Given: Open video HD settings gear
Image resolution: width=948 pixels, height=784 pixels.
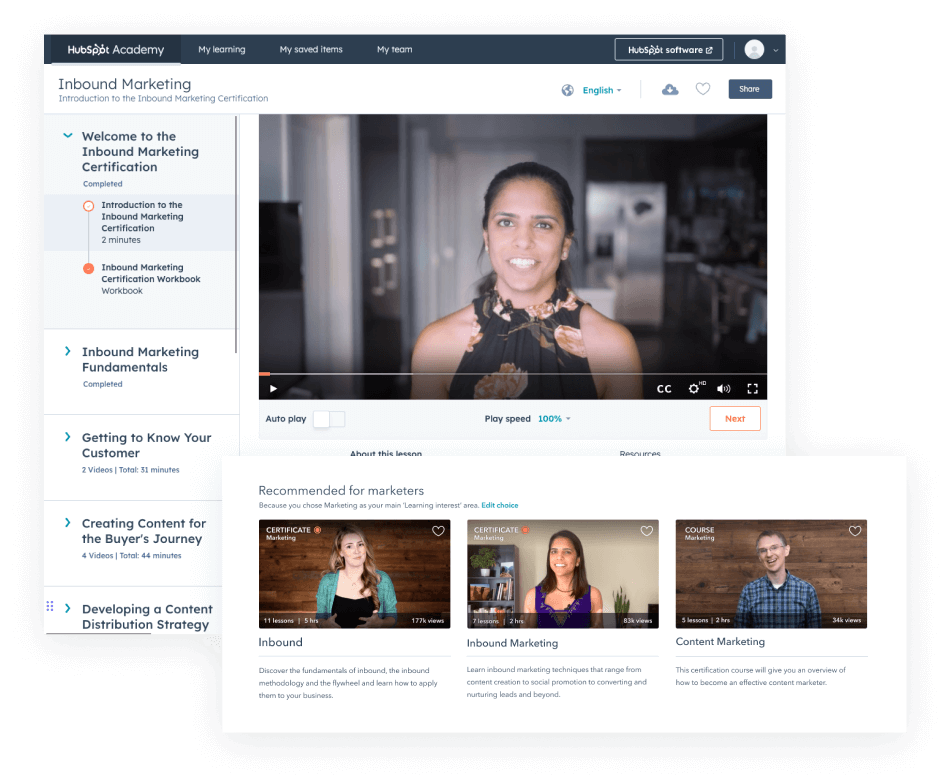Looking at the screenshot, I should (695, 389).
